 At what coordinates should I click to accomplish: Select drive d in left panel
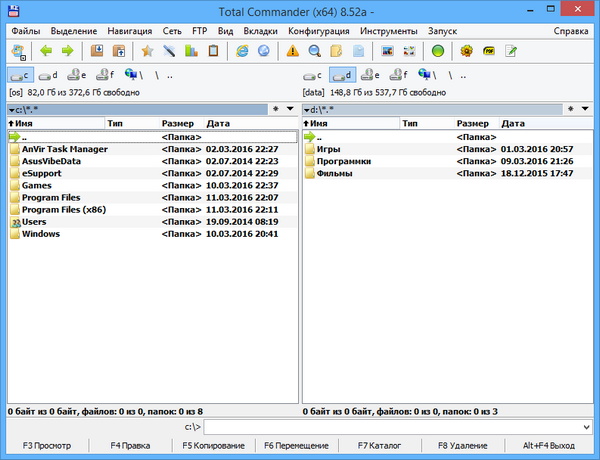click(x=47, y=74)
